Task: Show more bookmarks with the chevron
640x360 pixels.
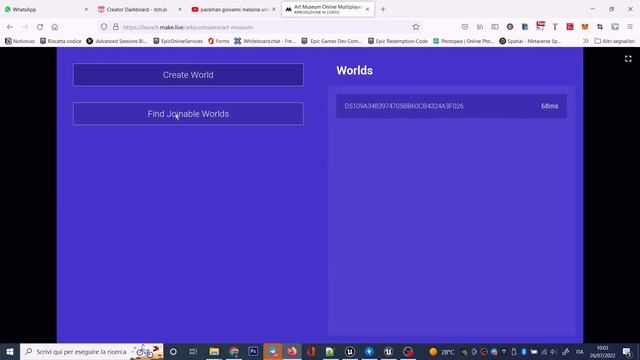Action: (x=586, y=41)
